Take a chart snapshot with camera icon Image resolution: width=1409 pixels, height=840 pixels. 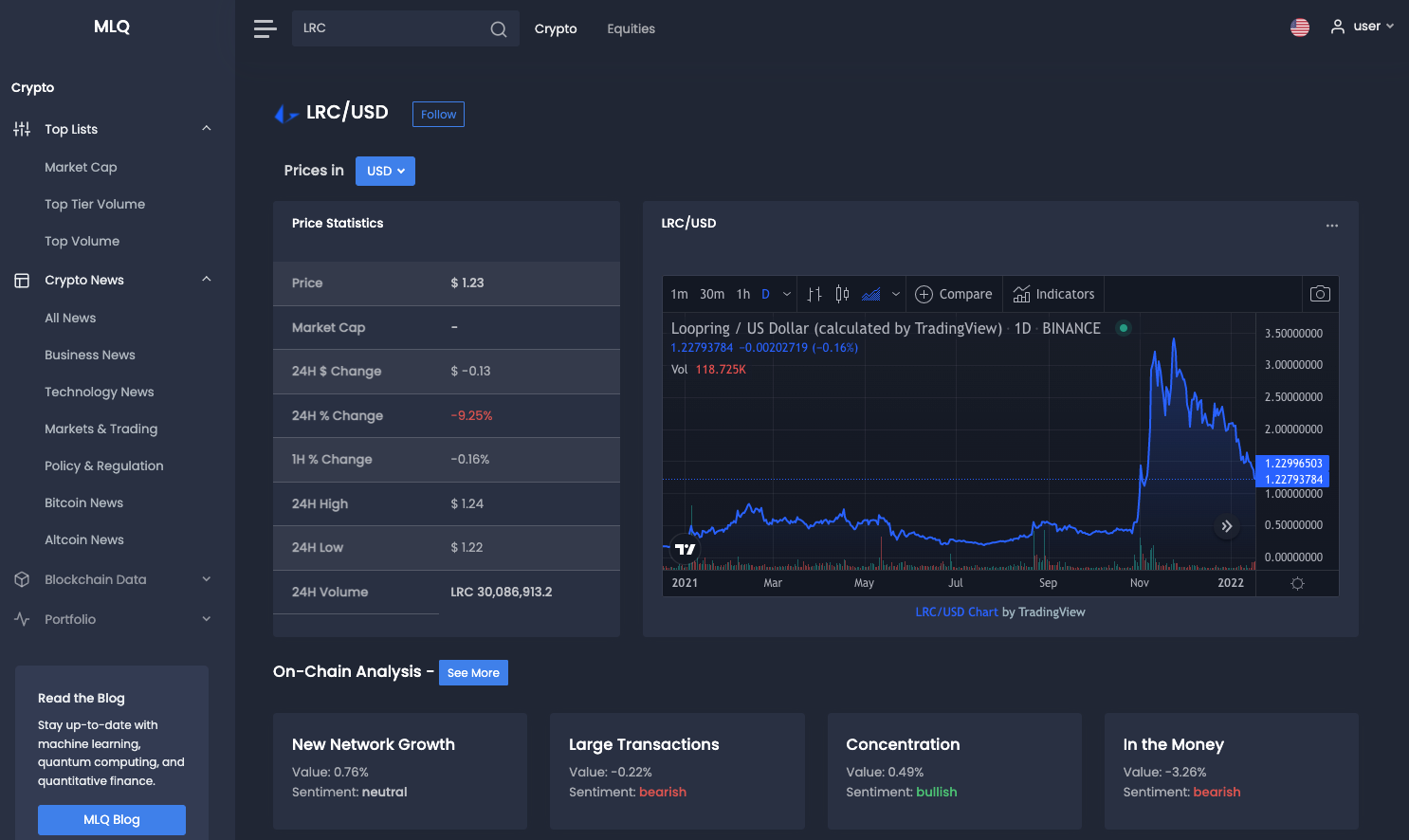click(x=1320, y=294)
